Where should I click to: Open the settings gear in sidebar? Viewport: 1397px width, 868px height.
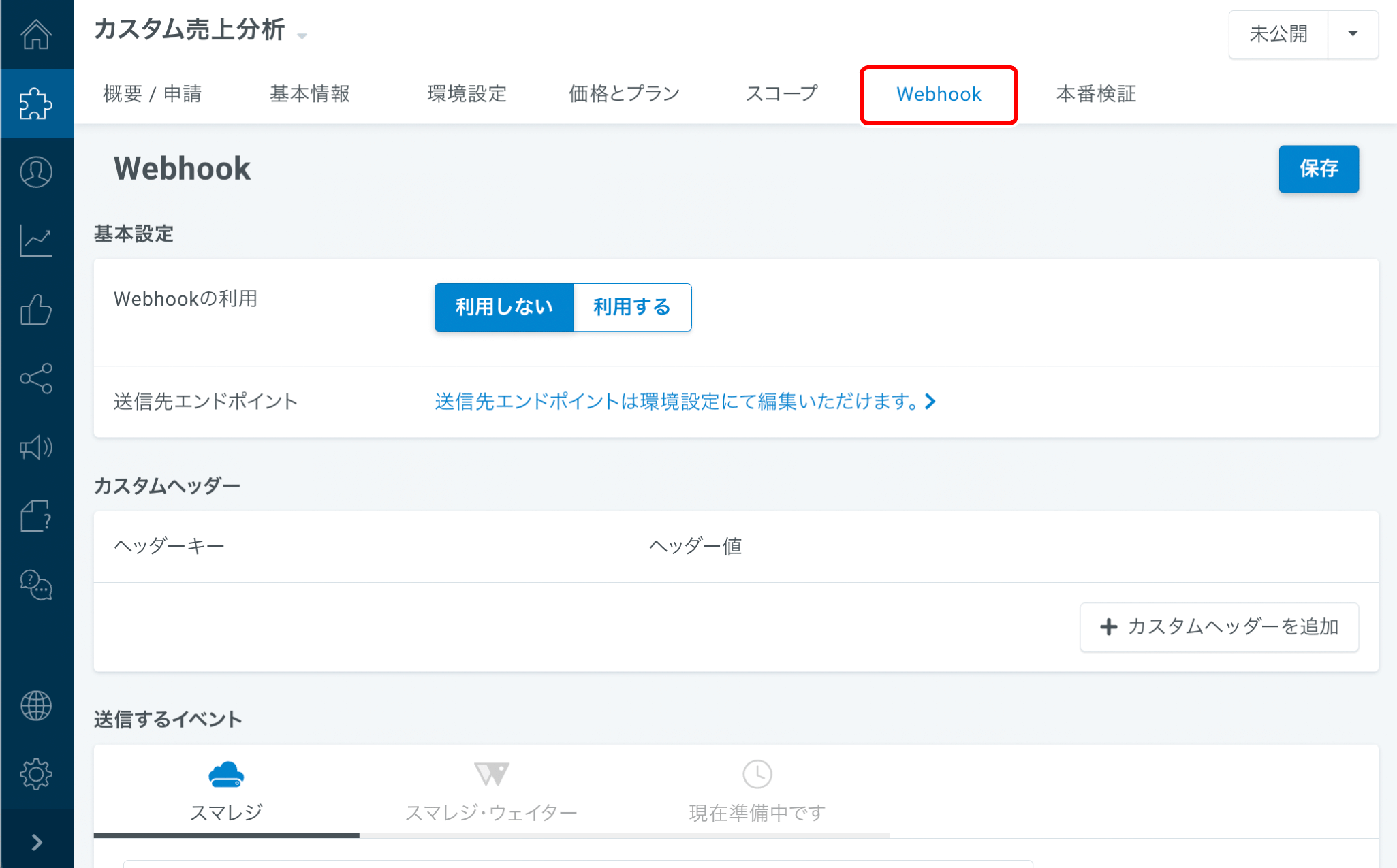36,774
